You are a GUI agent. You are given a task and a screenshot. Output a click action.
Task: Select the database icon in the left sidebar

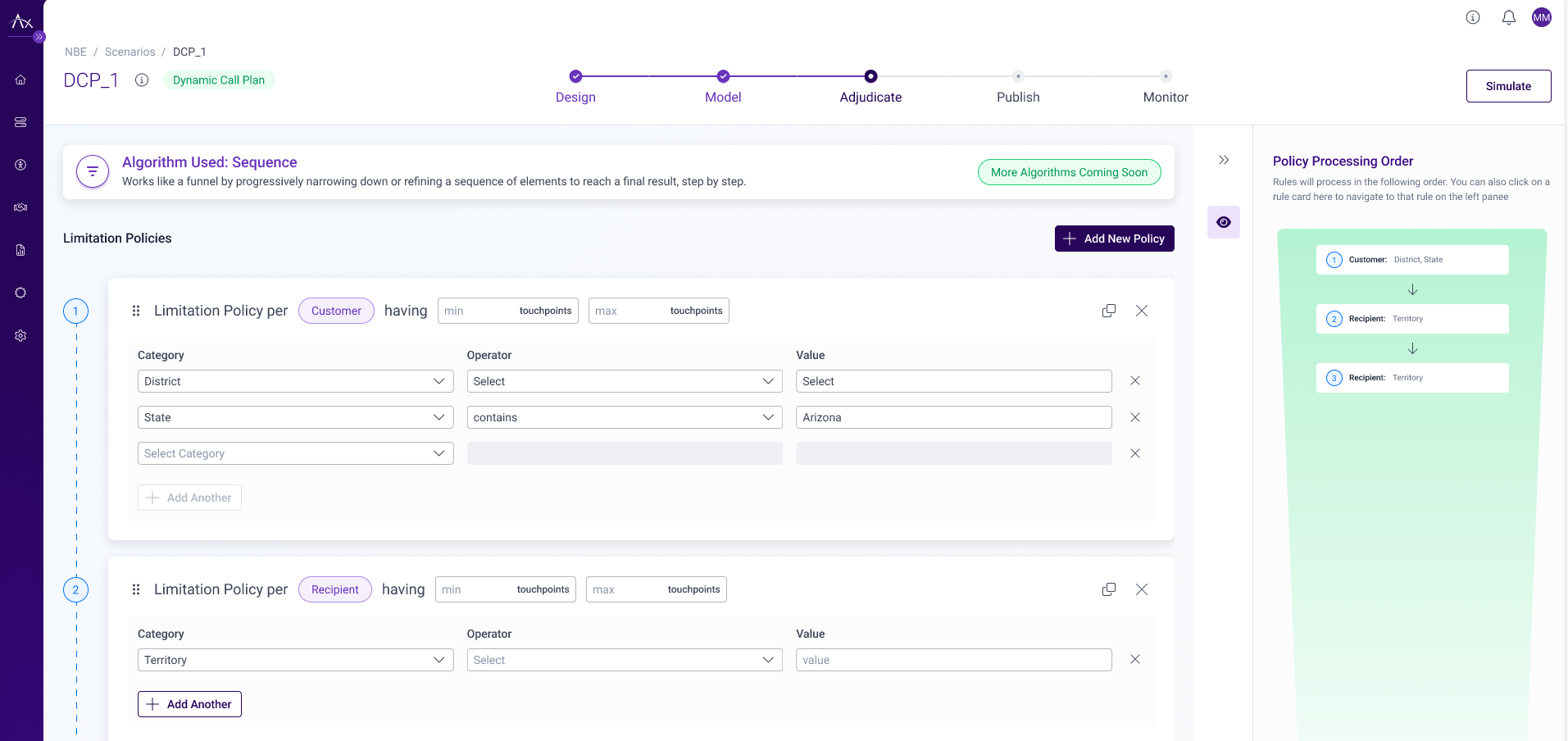click(x=20, y=122)
